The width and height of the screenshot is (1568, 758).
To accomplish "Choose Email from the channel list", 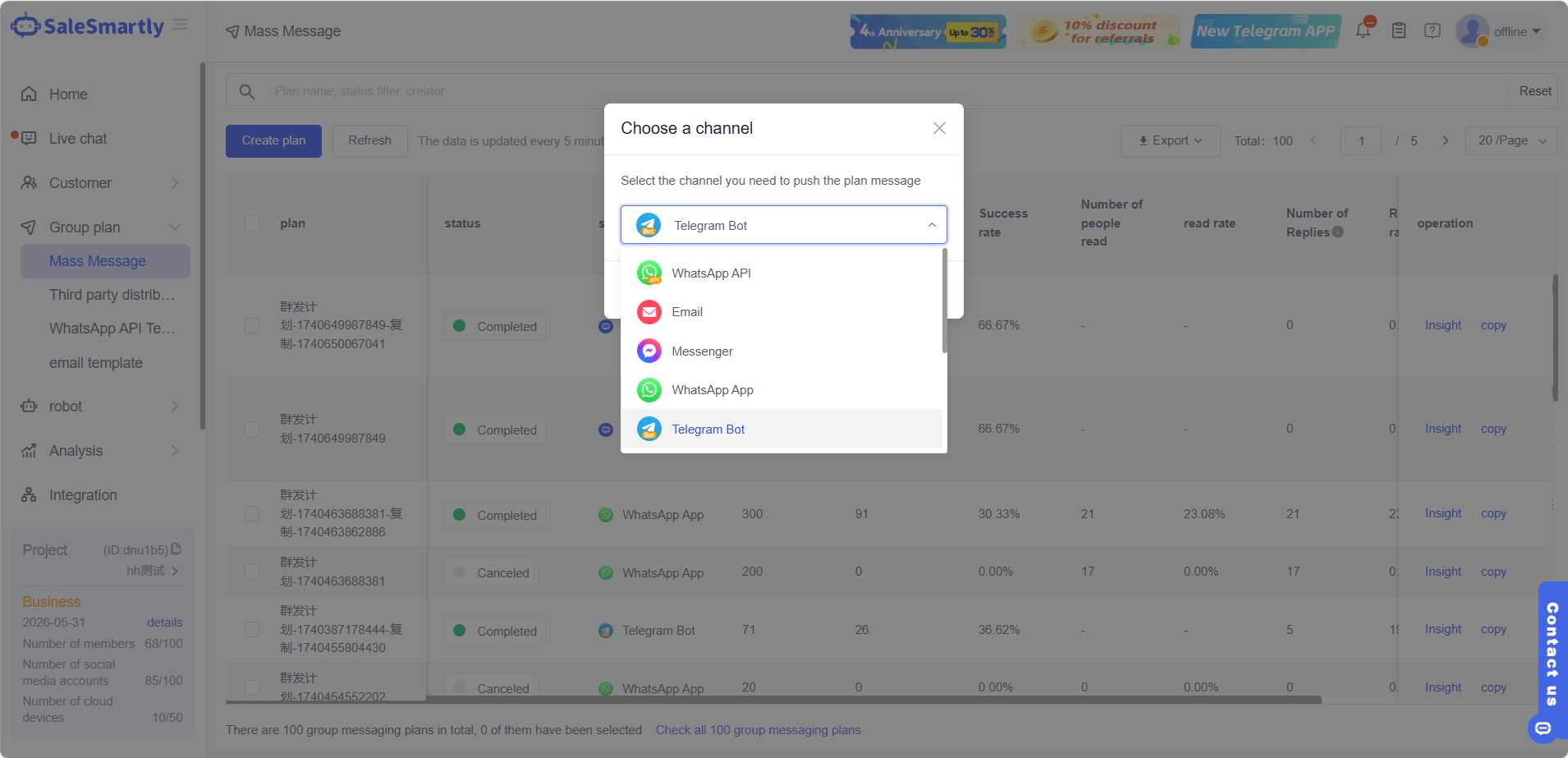I will [687, 312].
